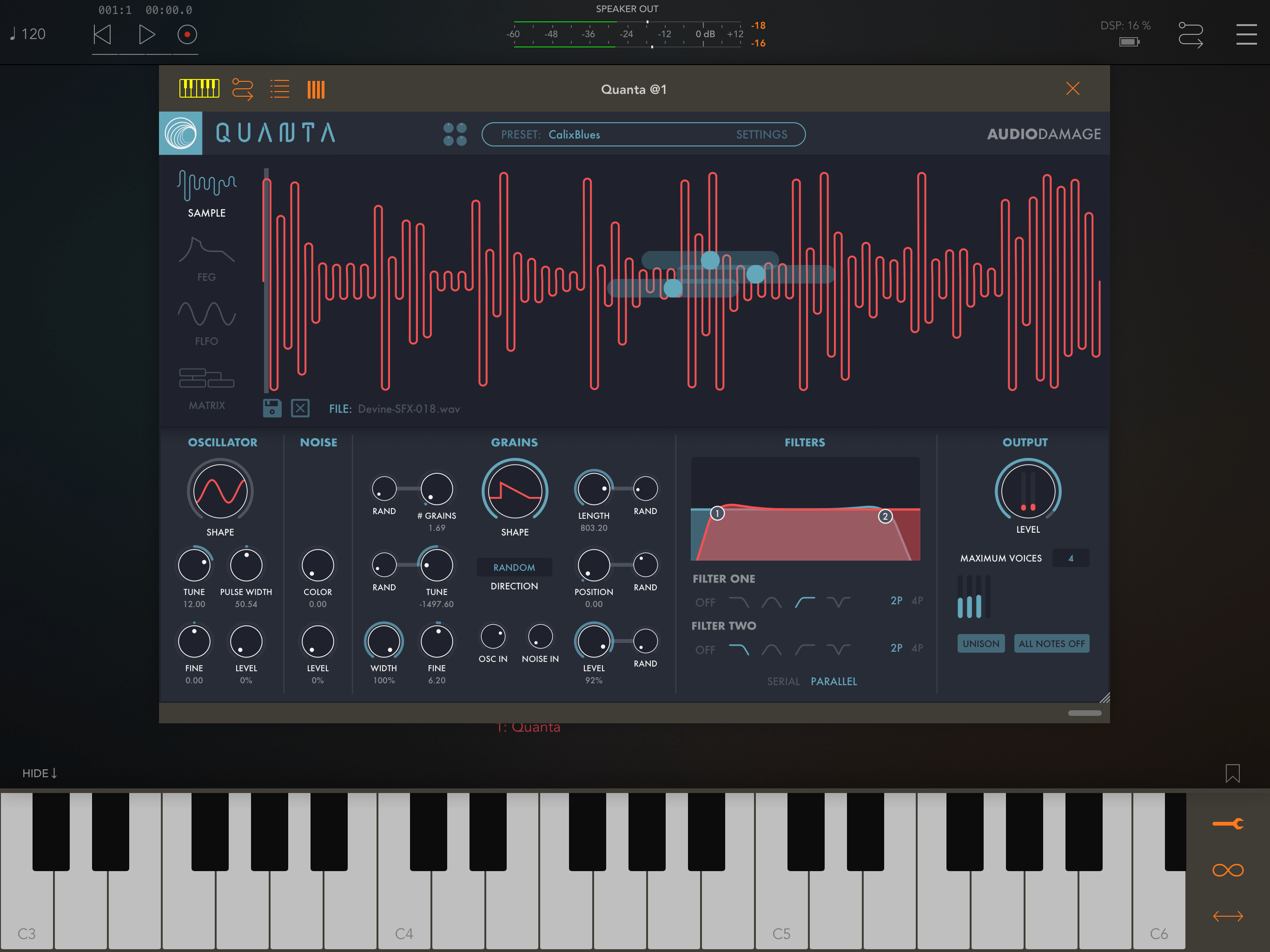Toggle the UNISON button

[981, 644]
